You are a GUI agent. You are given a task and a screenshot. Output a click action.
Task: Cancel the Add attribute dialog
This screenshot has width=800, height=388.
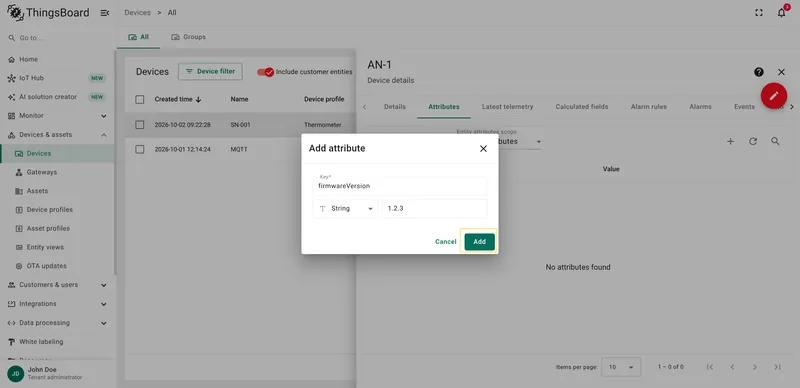tap(445, 242)
